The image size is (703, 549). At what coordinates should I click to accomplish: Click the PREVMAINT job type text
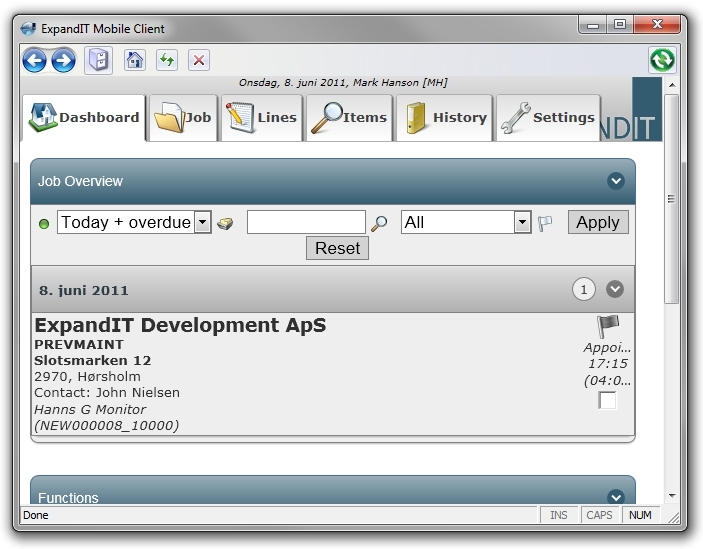pos(79,345)
